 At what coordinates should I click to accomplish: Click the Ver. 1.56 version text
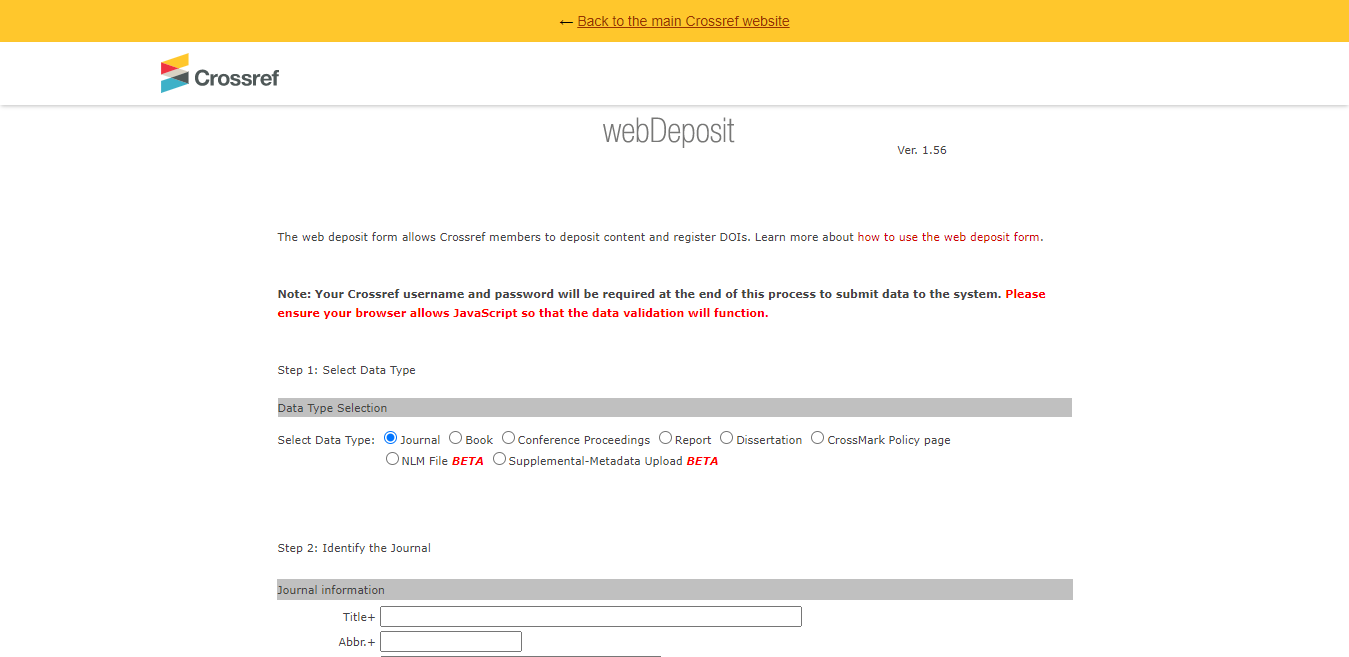921,150
